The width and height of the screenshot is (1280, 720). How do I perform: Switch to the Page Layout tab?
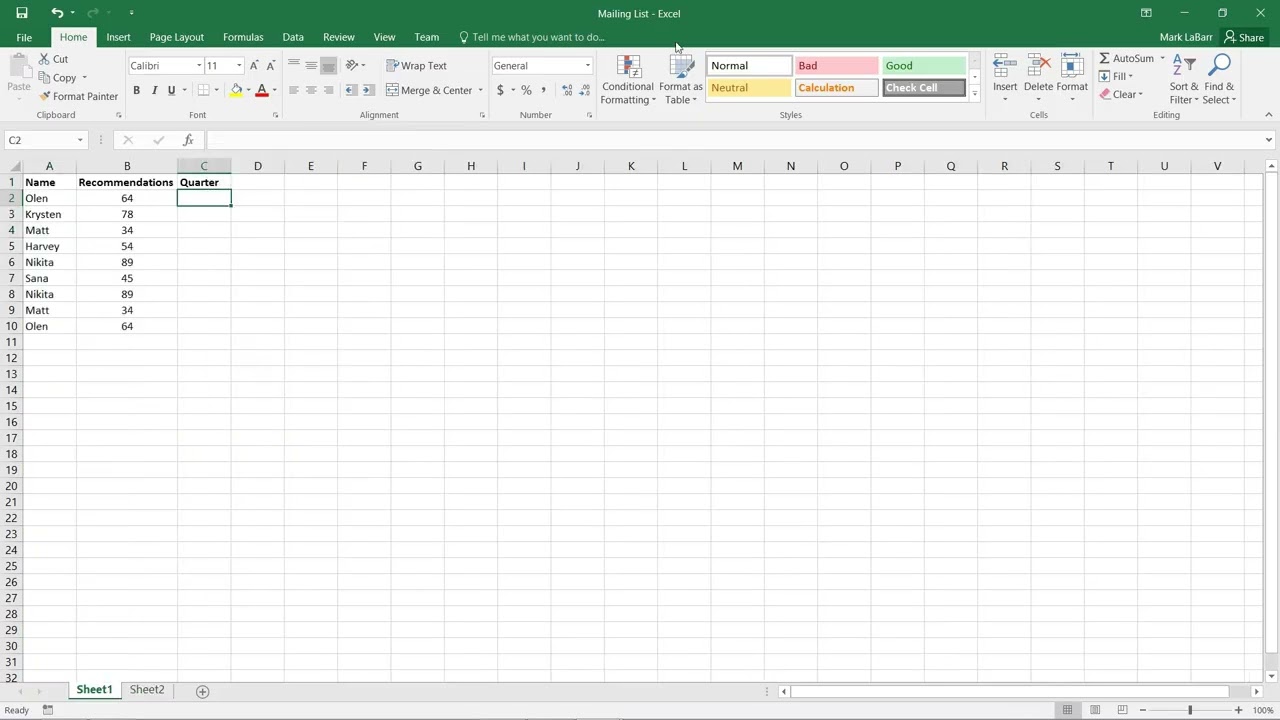click(177, 37)
